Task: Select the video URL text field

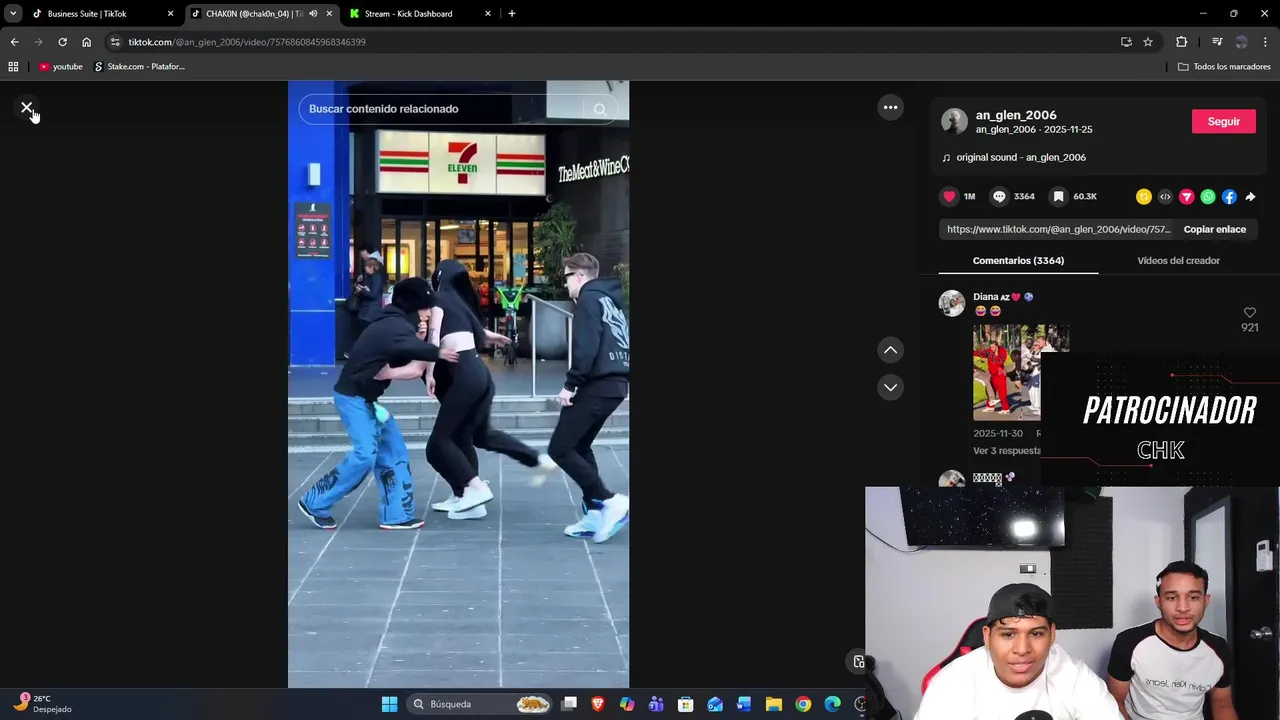Action: [1058, 229]
